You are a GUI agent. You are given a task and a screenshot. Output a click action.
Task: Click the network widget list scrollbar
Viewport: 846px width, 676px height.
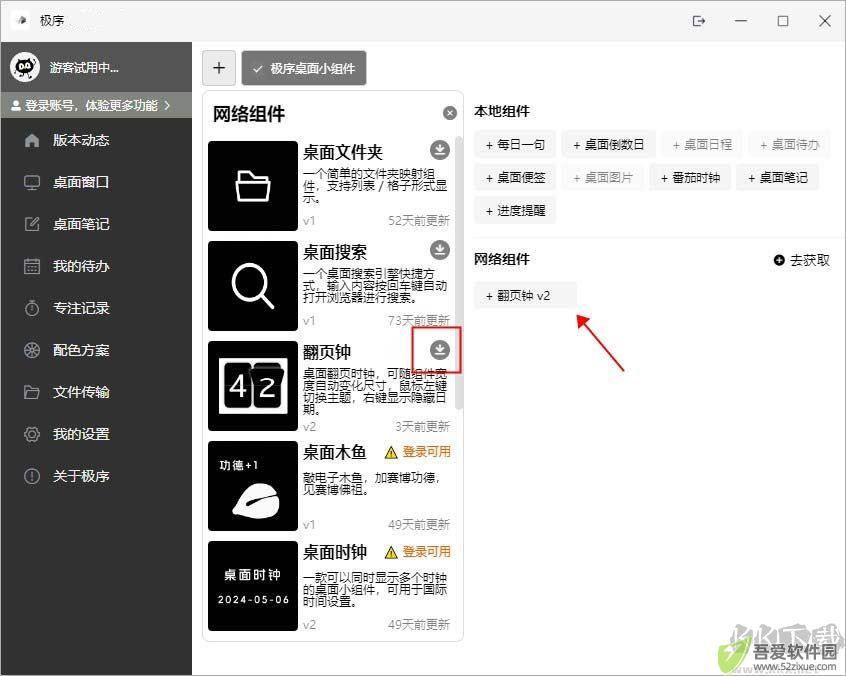tap(459, 272)
